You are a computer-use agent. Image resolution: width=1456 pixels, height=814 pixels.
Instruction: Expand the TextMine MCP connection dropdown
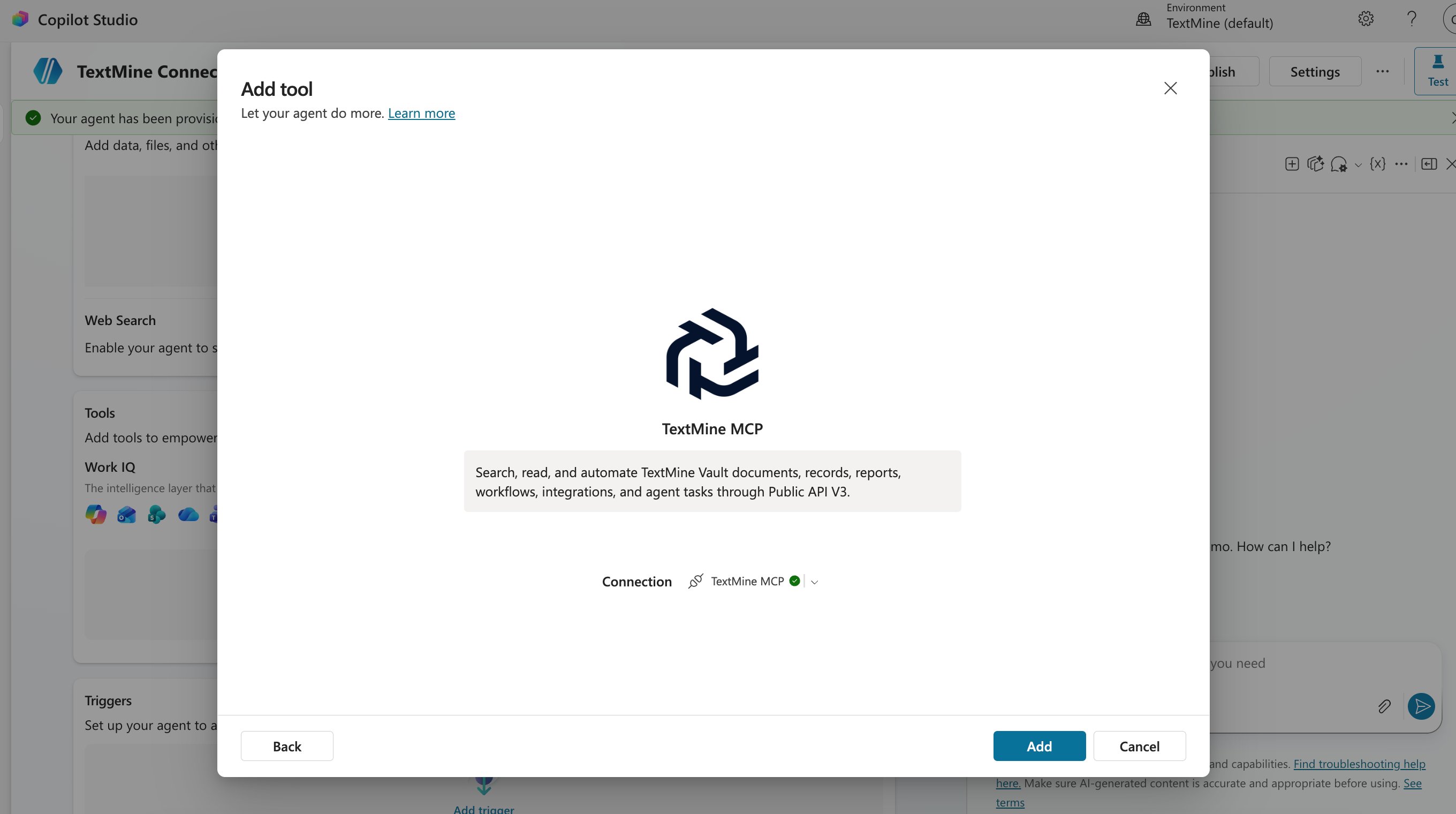pyautogui.click(x=814, y=582)
